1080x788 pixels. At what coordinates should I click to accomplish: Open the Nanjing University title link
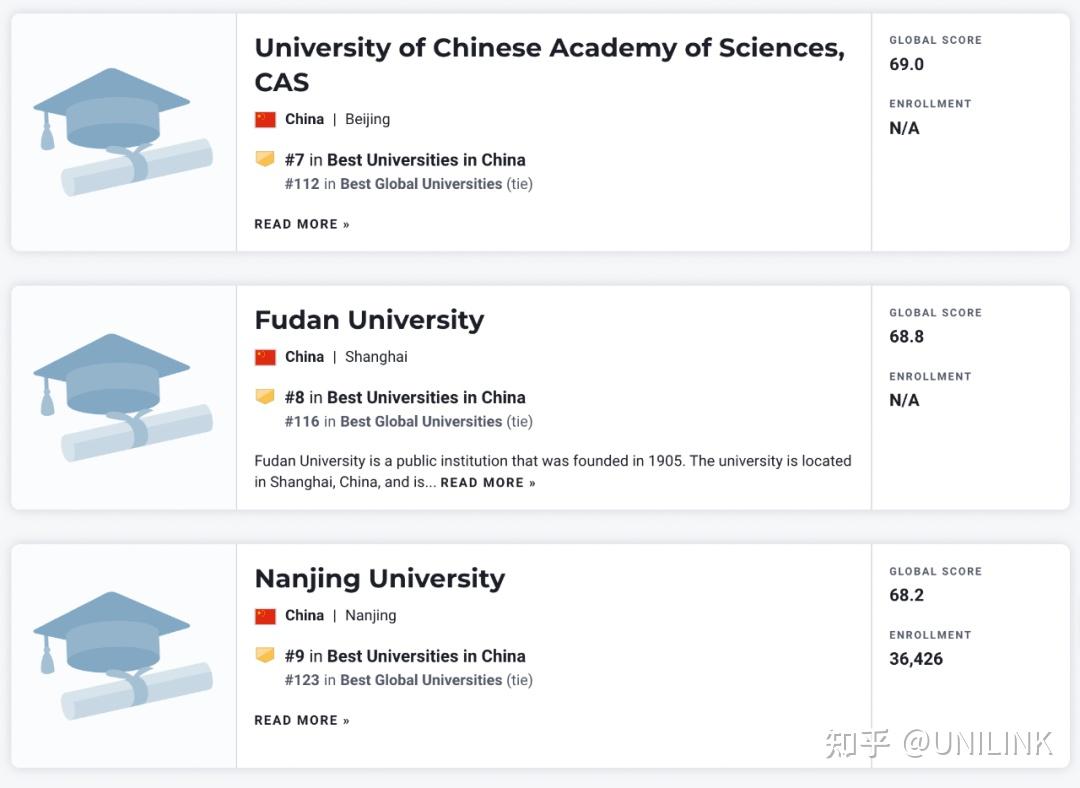click(380, 579)
